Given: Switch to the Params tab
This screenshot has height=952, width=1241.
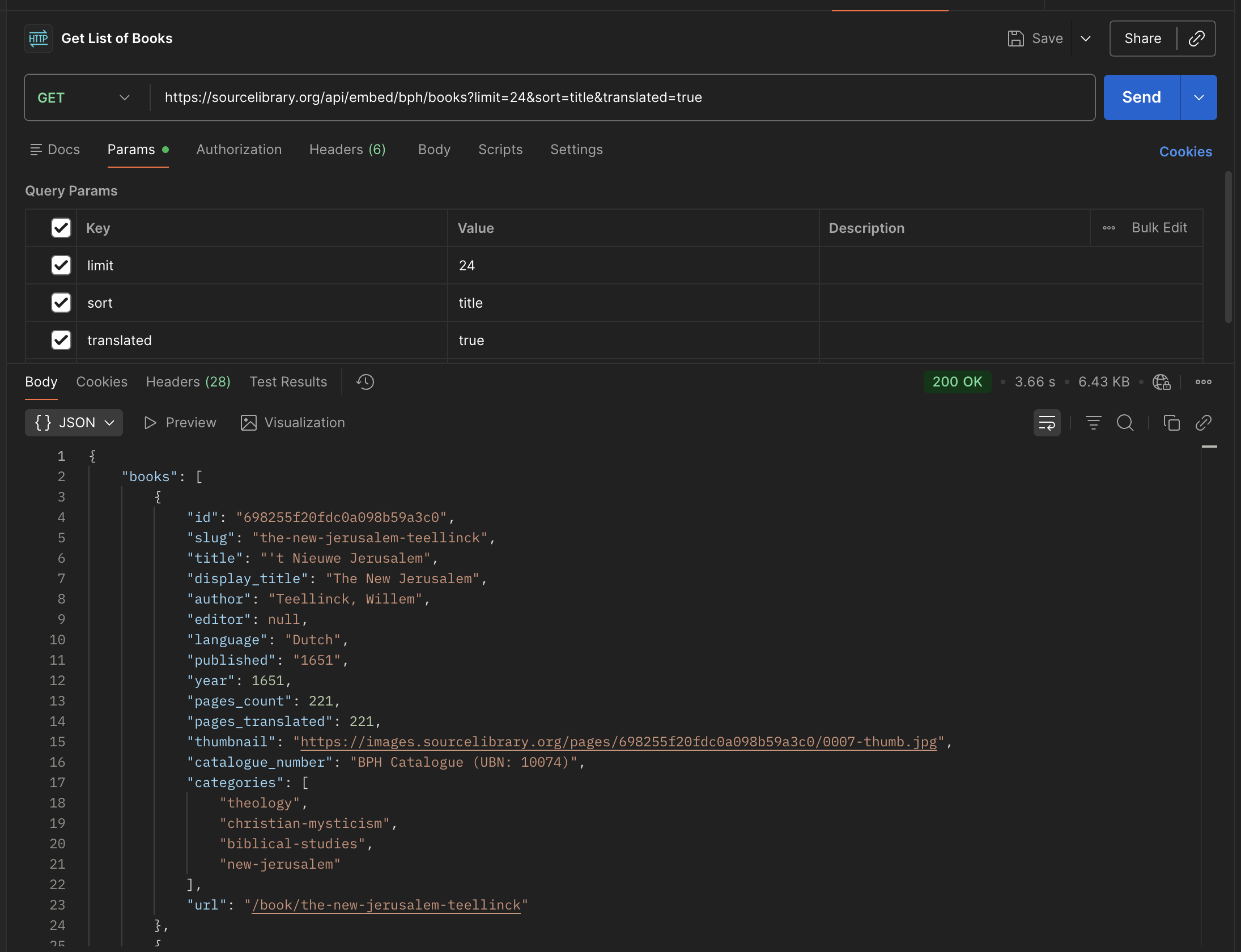Looking at the screenshot, I should [x=138, y=150].
